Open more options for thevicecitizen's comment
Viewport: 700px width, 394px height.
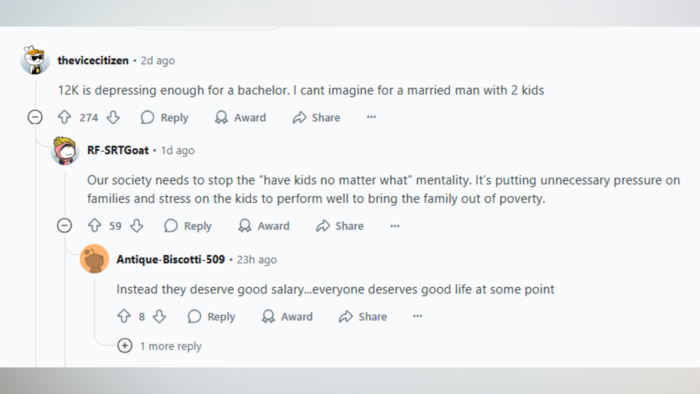pos(371,117)
